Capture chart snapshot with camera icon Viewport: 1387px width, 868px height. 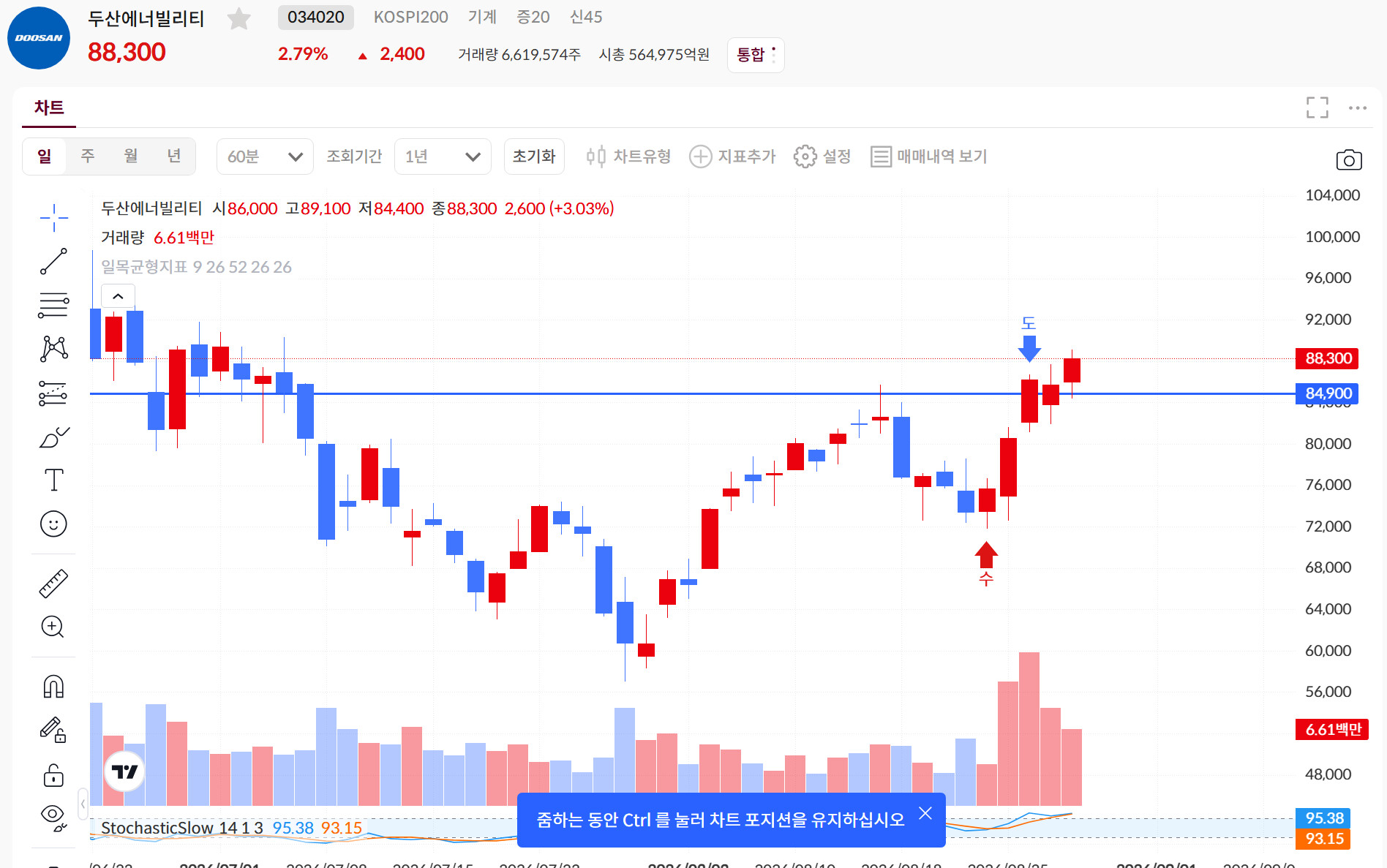tap(1348, 159)
